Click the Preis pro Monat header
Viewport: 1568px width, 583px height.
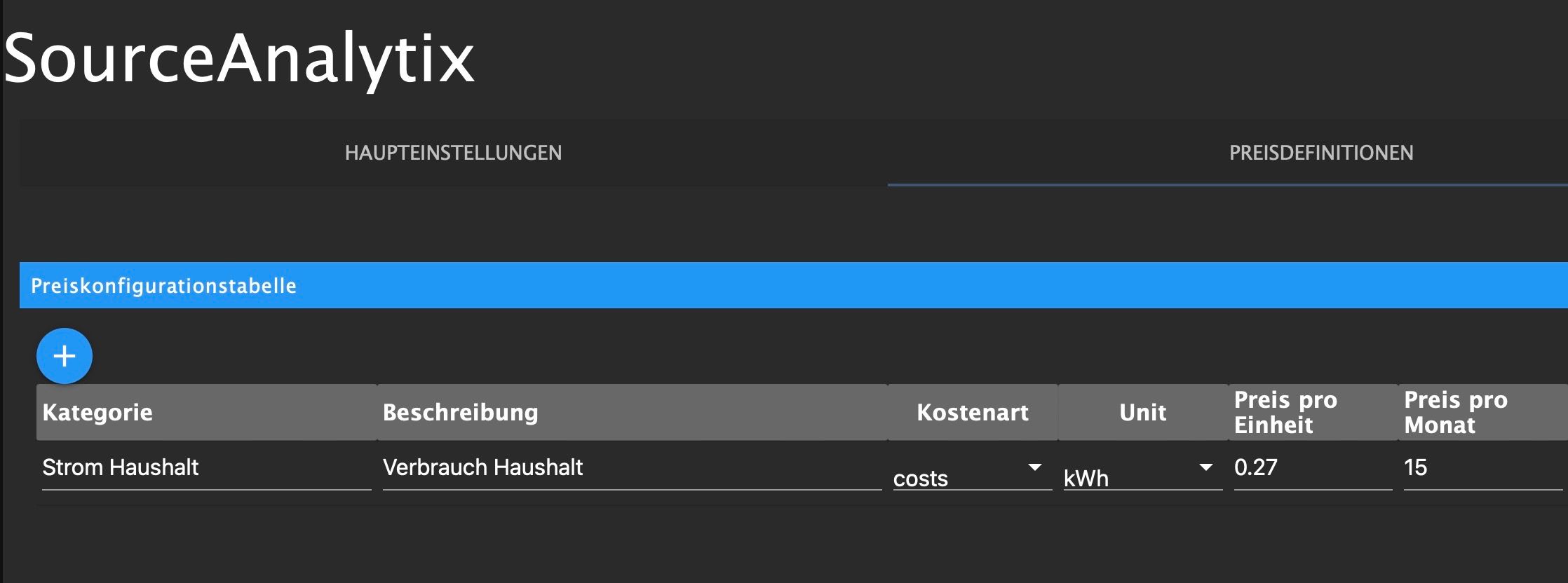pyautogui.click(x=1455, y=412)
